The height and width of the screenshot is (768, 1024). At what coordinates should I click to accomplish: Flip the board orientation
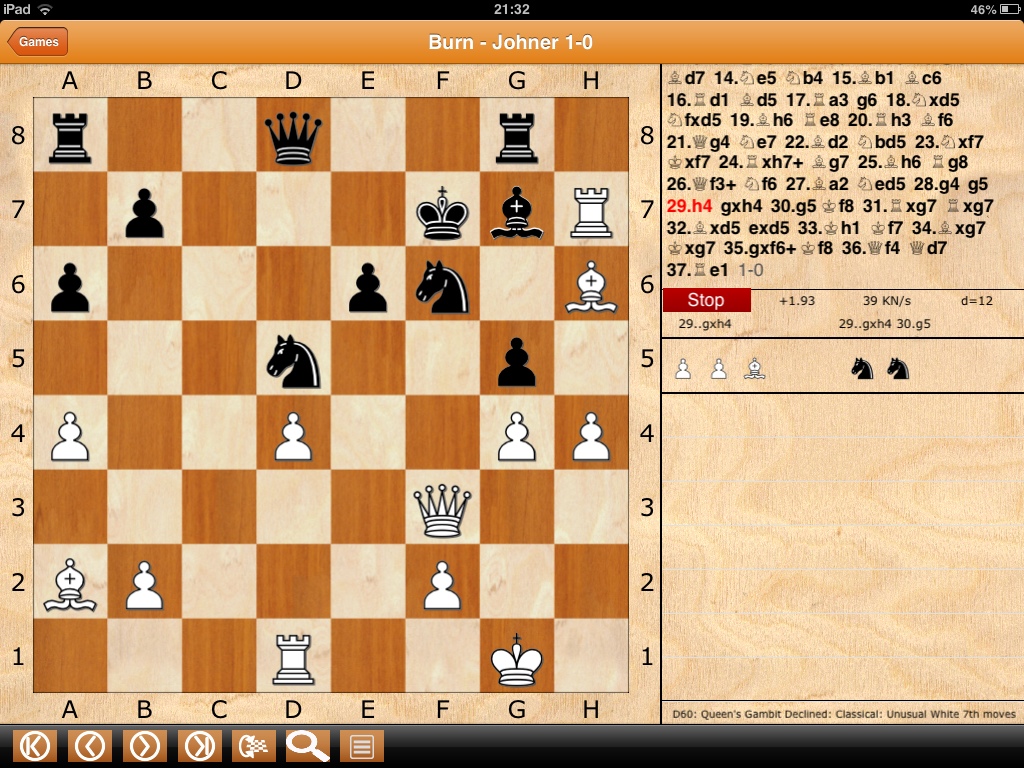tap(253, 746)
